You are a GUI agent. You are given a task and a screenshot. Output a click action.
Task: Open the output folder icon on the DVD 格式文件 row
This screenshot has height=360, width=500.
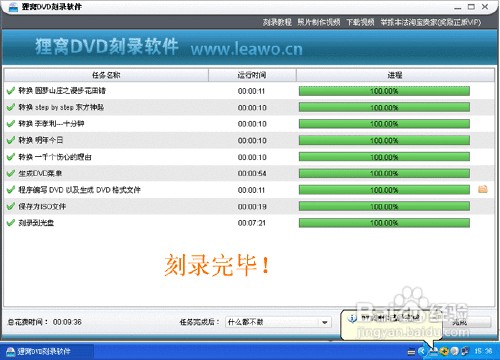(x=483, y=189)
